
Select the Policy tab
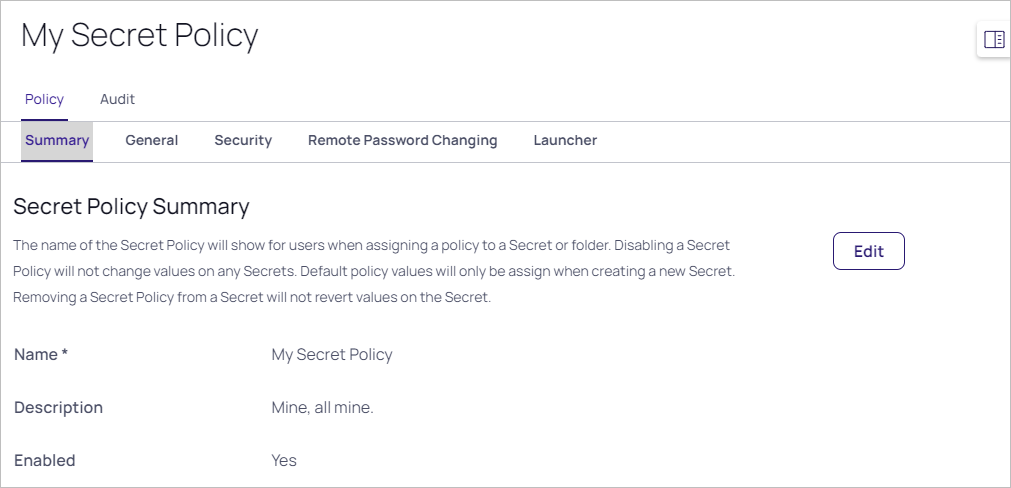[44, 99]
